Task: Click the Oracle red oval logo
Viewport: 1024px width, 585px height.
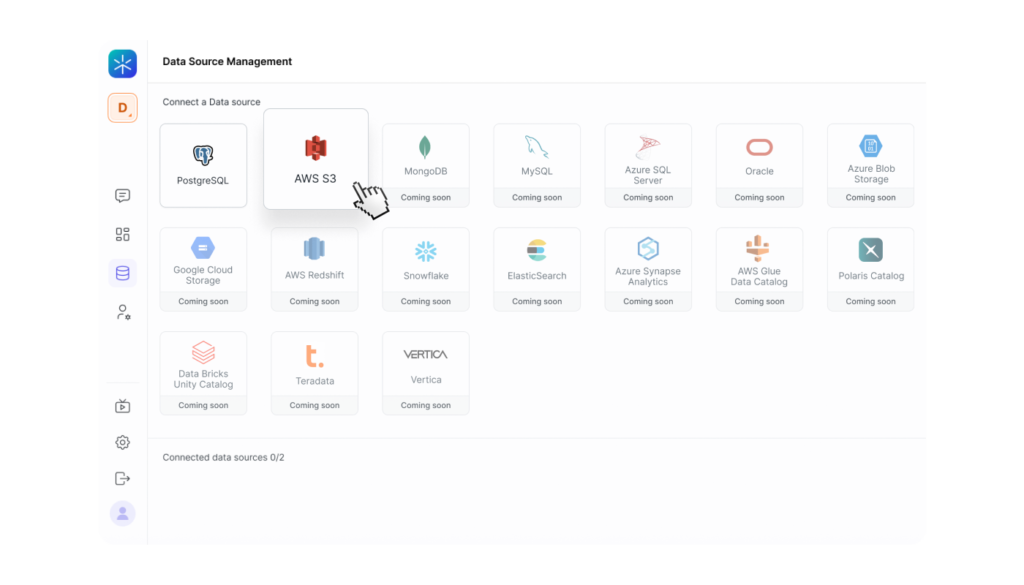Action: (x=760, y=148)
